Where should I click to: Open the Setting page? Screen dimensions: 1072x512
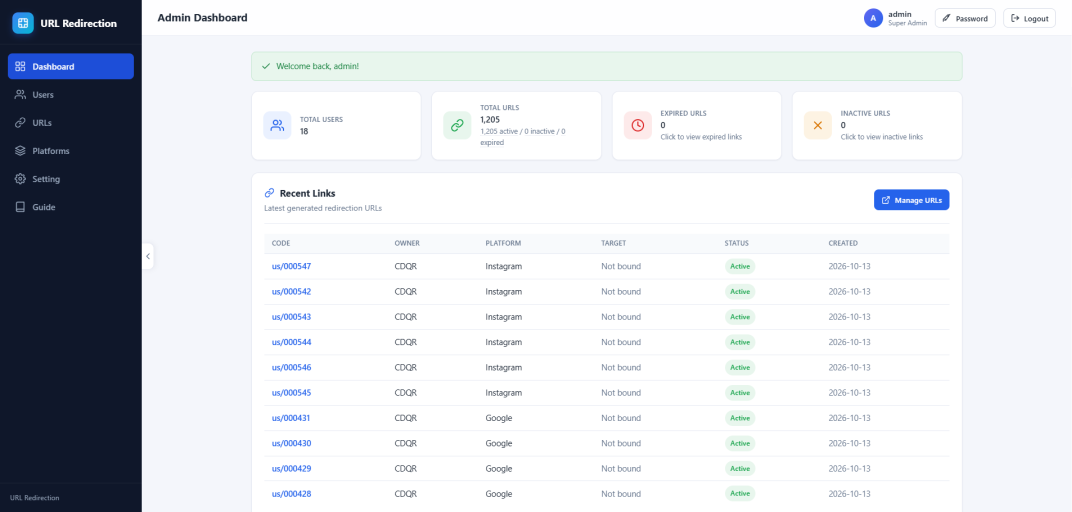pyautogui.click(x=70, y=179)
